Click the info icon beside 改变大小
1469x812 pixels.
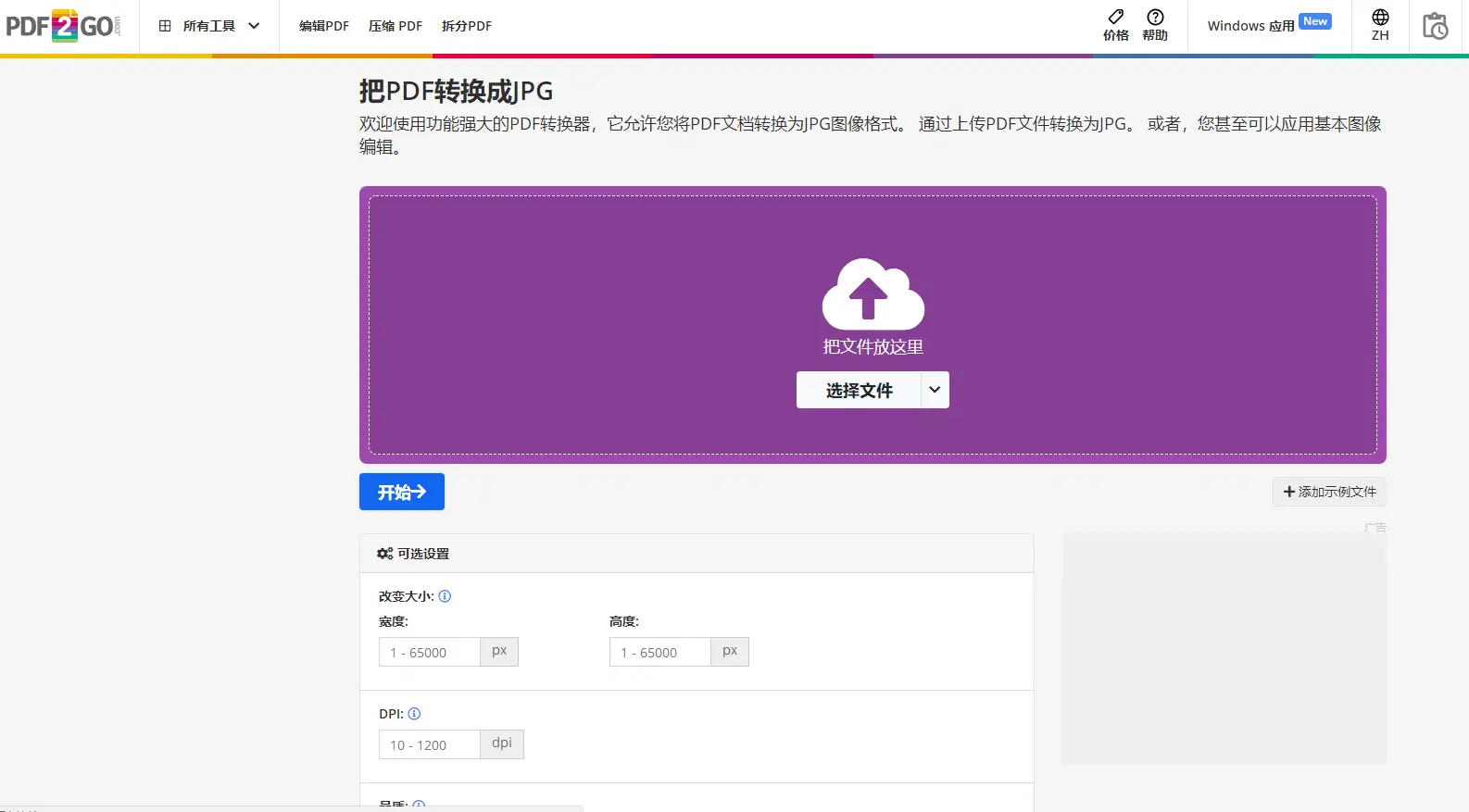coord(445,596)
